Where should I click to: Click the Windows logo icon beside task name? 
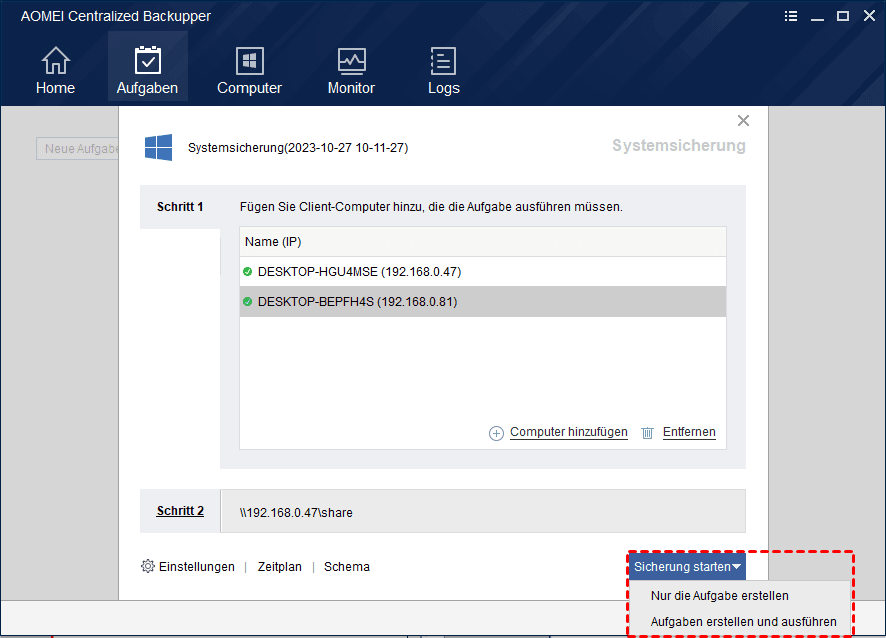158,147
